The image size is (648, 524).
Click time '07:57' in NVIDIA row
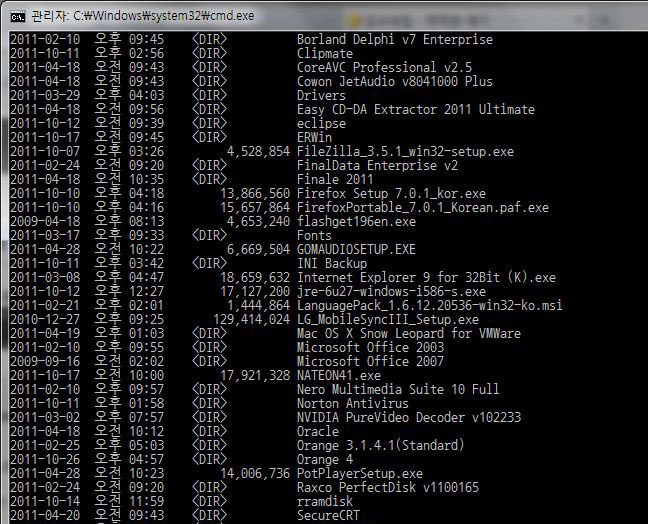pos(146,418)
